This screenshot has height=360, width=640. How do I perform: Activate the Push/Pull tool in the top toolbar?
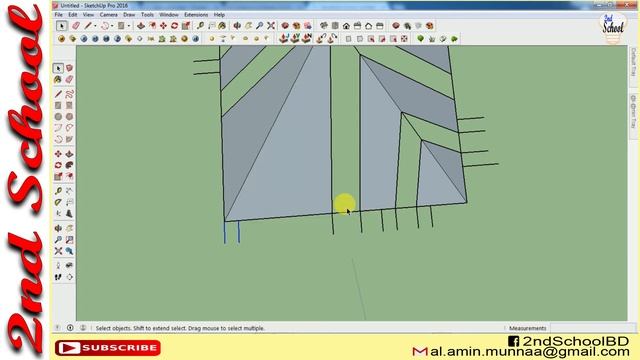point(141,26)
